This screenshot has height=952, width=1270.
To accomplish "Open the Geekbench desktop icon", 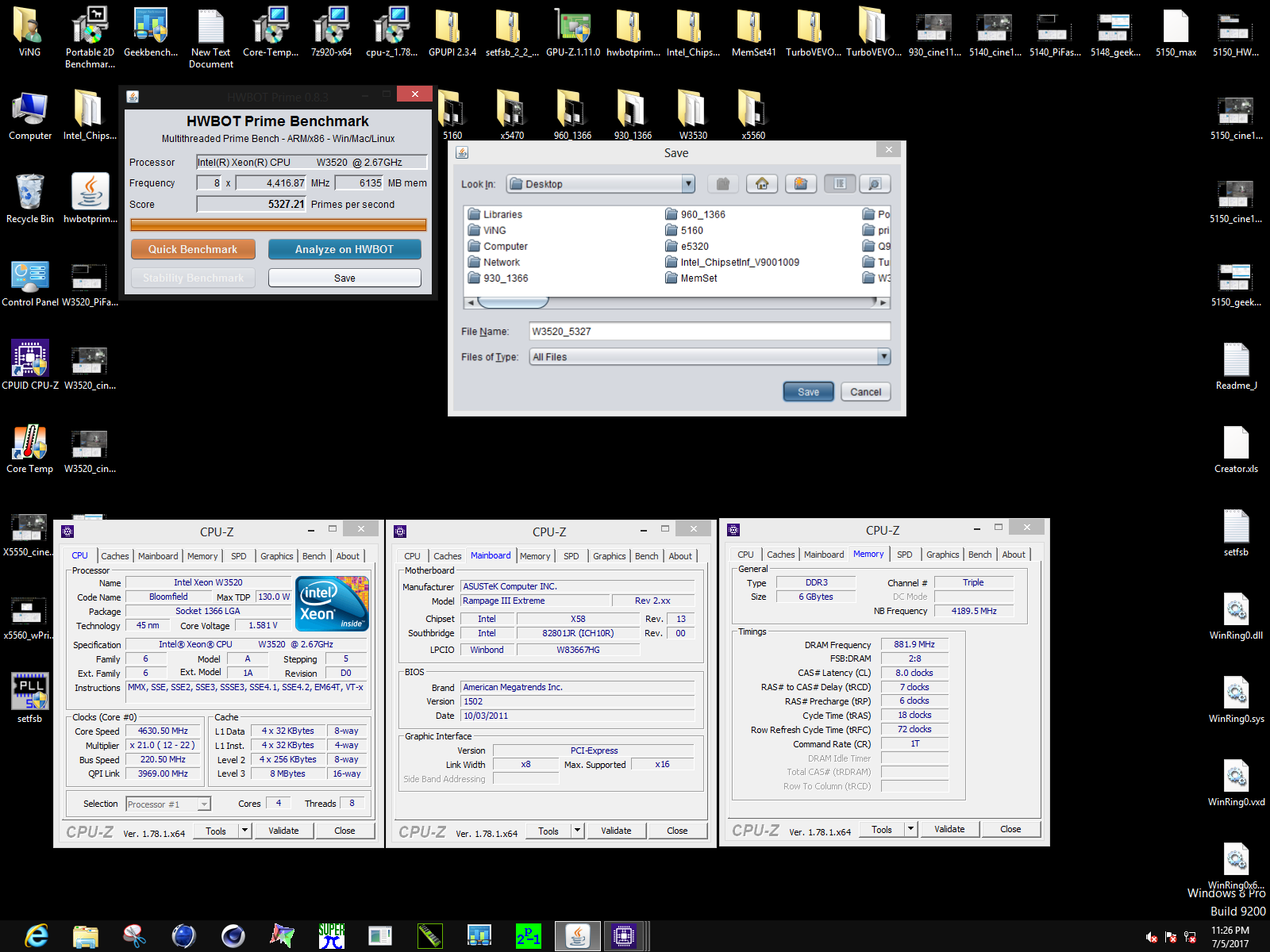I will pyautogui.click(x=151, y=32).
